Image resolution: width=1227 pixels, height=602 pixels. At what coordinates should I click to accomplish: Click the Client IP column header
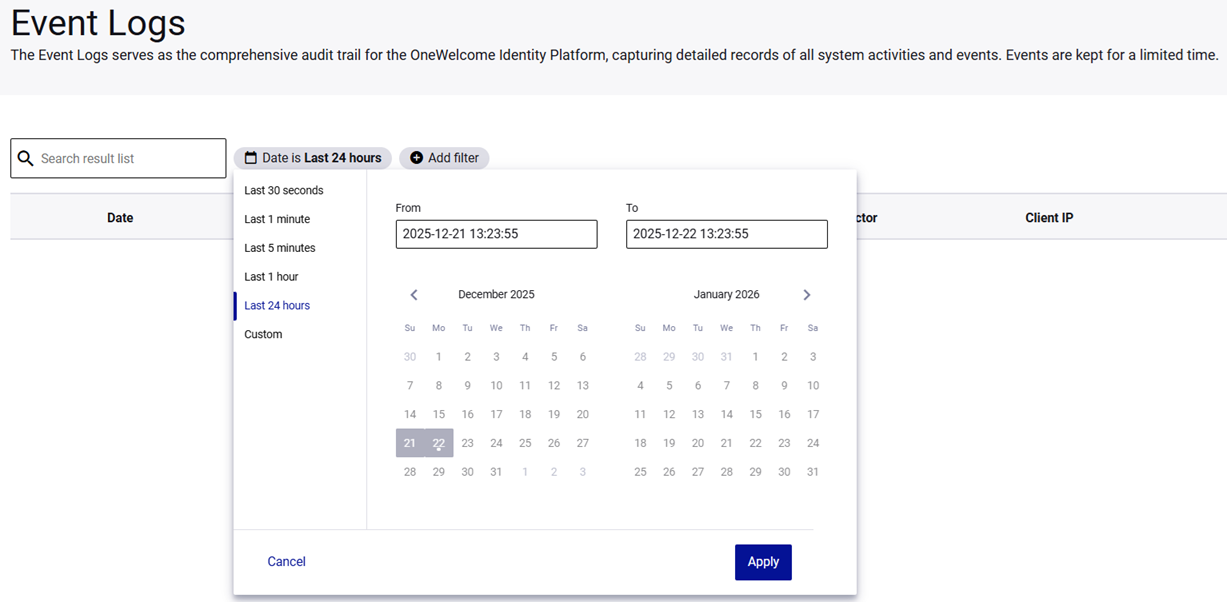pyautogui.click(x=1049, y=218)
